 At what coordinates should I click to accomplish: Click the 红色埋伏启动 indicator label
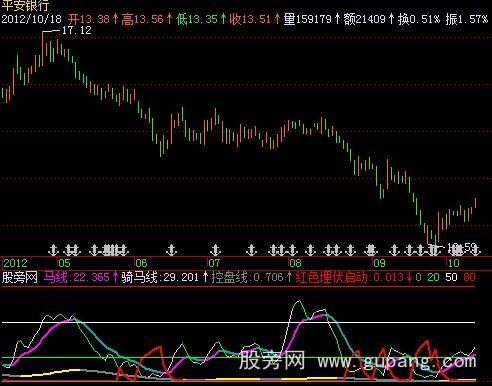click(x=331, y=277)
